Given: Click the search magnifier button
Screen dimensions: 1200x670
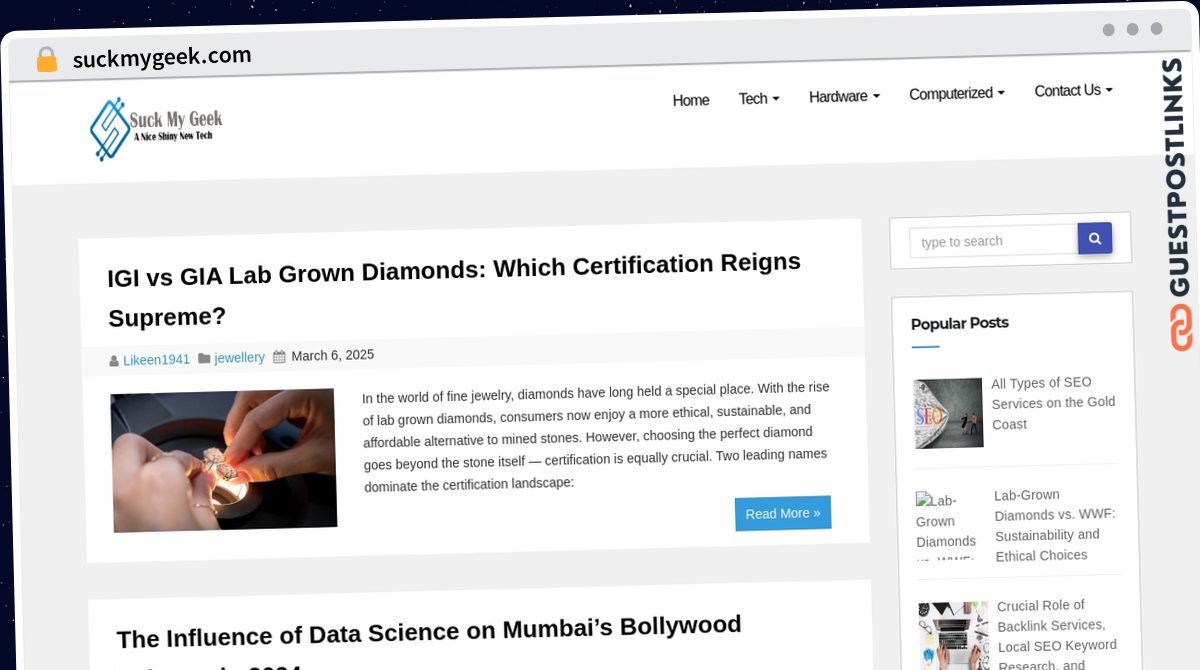Looking at the screenshot, I should tap(1094, 238).
